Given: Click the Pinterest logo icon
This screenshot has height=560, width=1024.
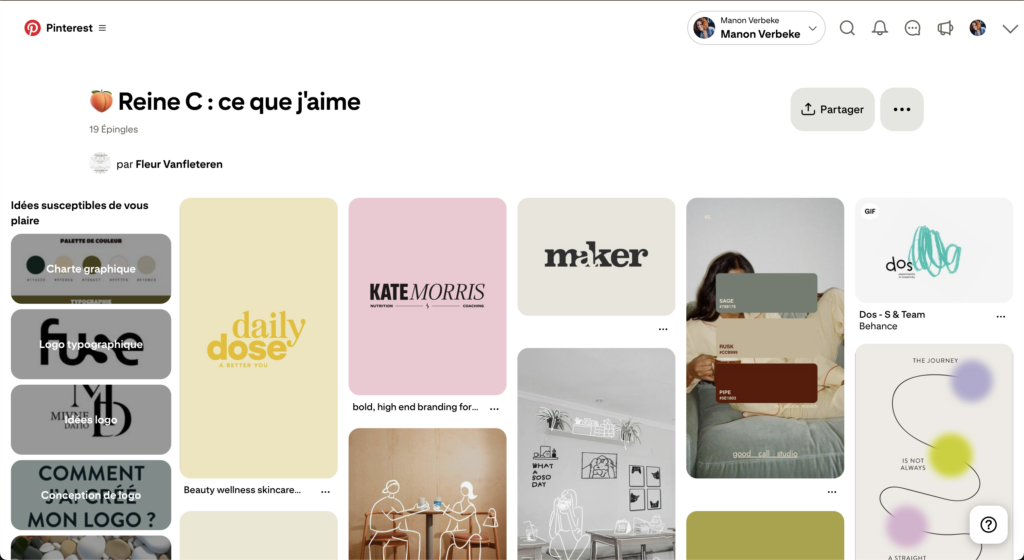Looking at the screenshot, I should (32, 28).
